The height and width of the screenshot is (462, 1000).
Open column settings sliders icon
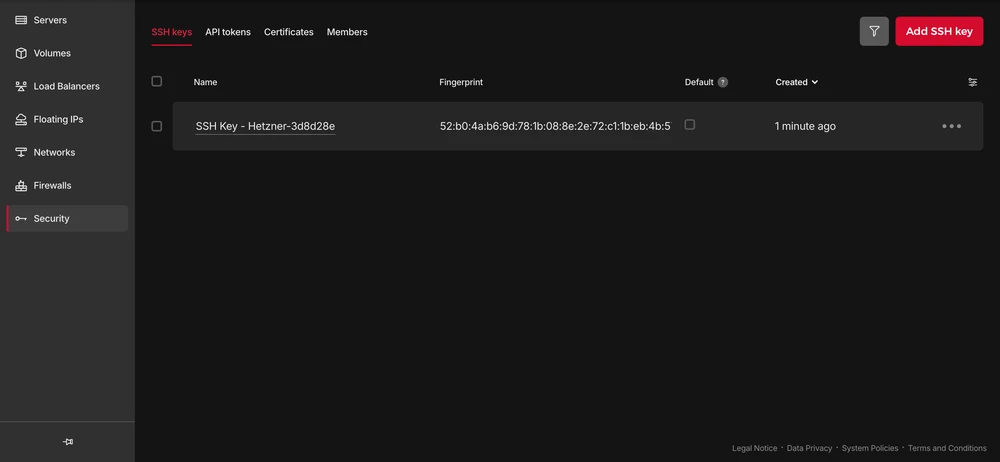(972, 82)
